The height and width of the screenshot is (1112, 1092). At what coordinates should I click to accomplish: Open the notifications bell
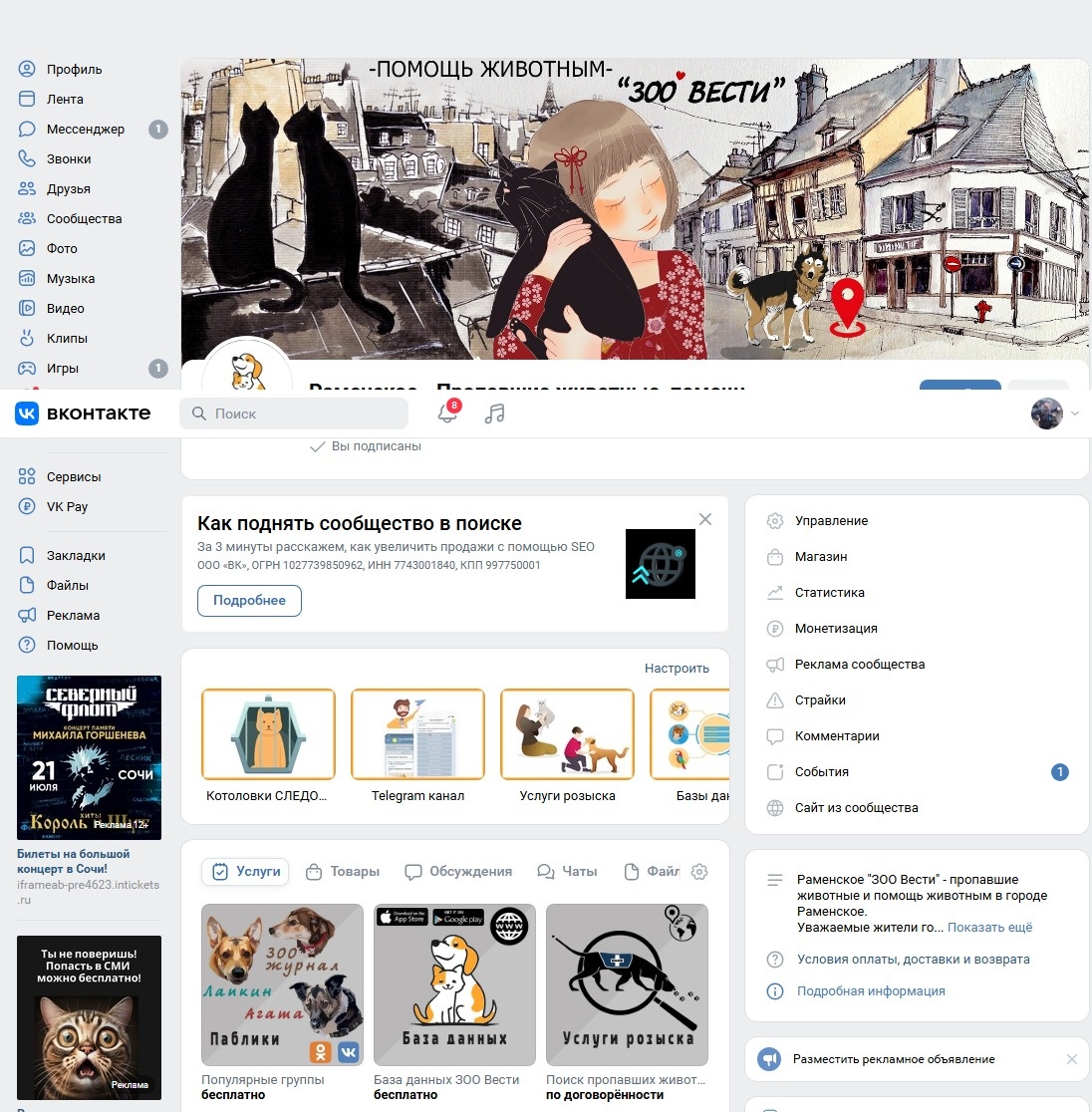(447, 413)
